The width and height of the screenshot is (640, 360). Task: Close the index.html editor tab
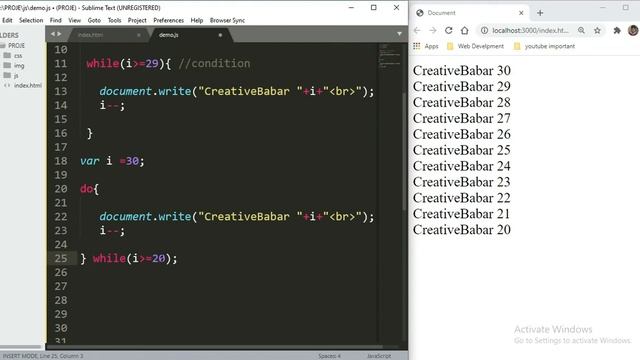click(x=139, y=35)
